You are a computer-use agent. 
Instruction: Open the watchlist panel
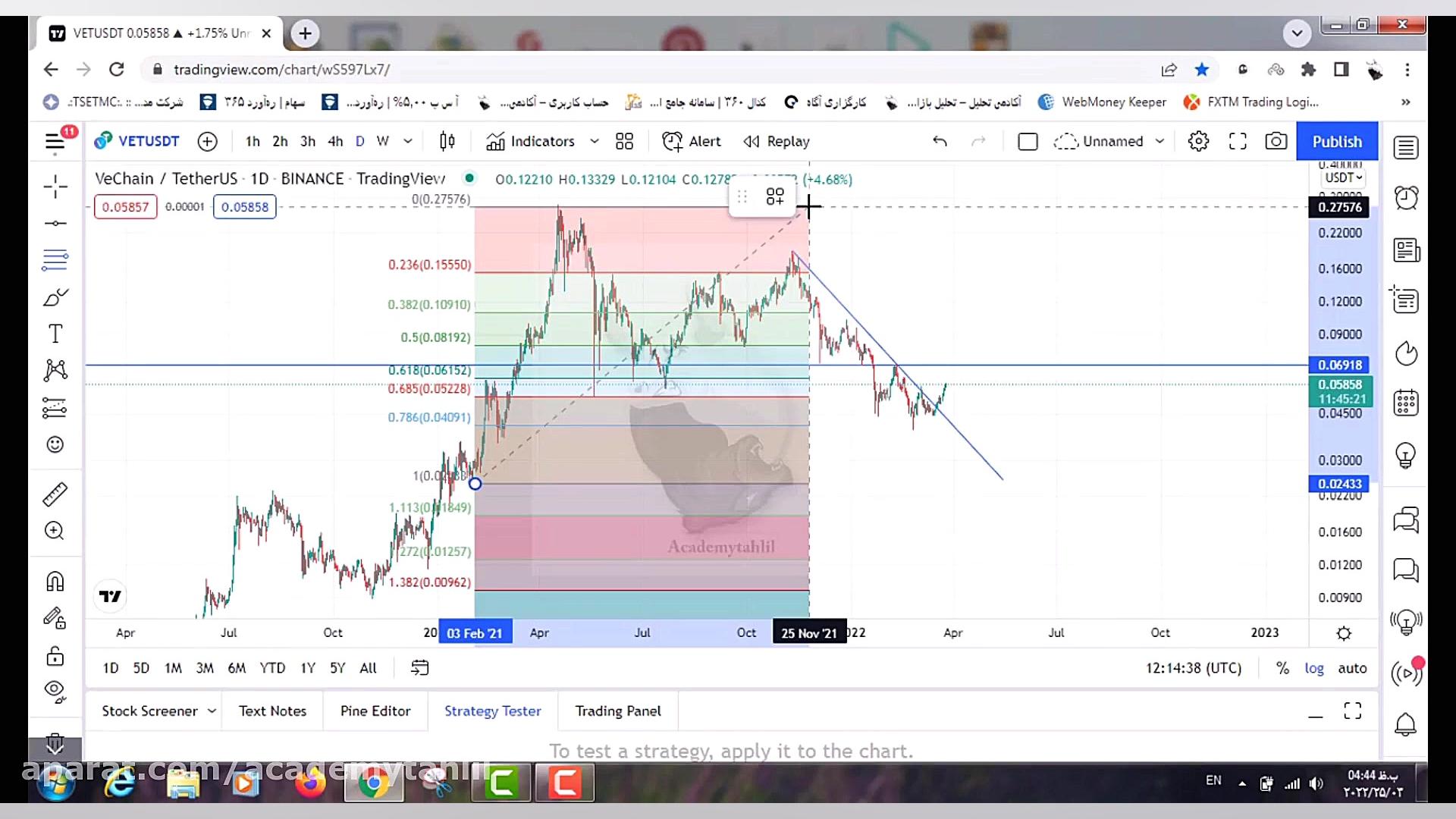(x=1406, y=148)
